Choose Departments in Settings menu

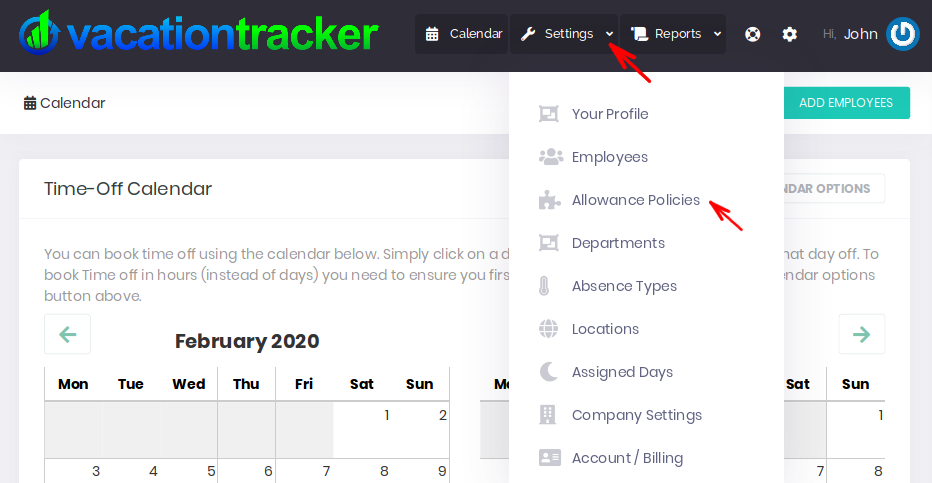pyautogui.click(x=617, y=243)
